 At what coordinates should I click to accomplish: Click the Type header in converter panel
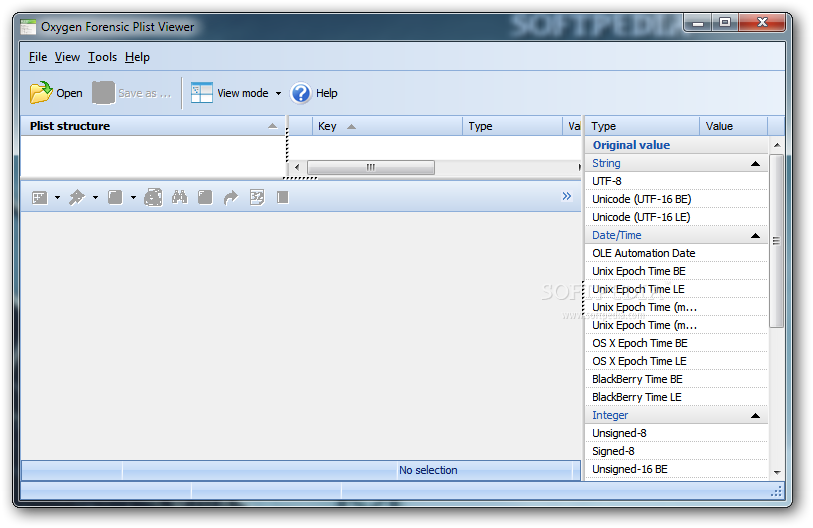pyautogui.click(x=642, y=126)
